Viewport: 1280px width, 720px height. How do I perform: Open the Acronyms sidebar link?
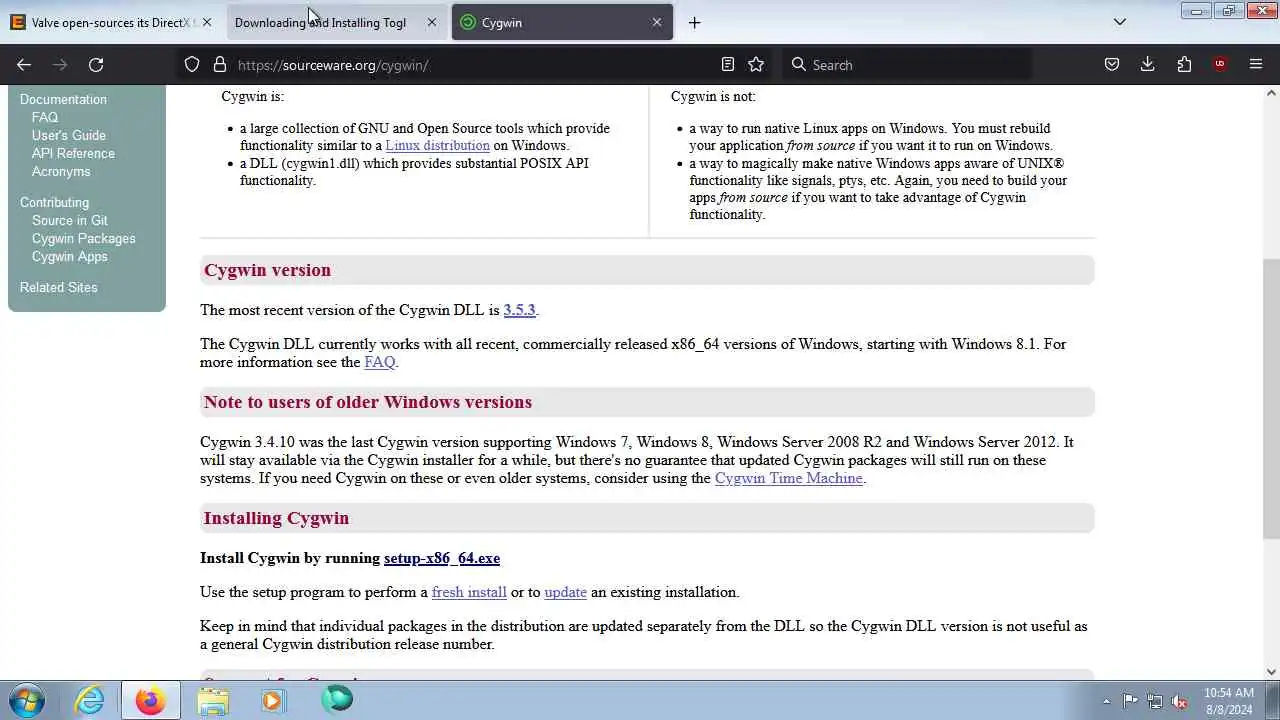tap(61, 171)
